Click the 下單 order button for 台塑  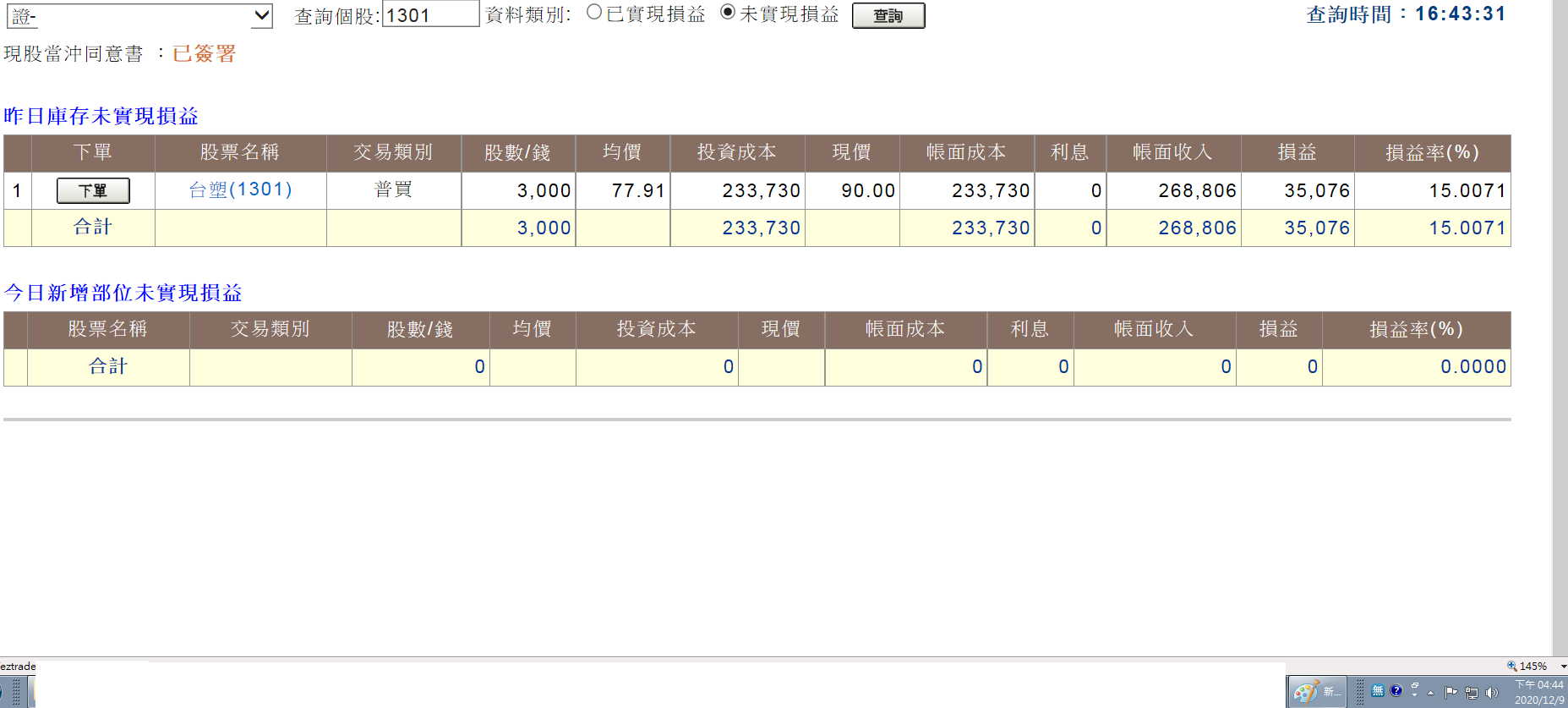click(x=93, y=190)
